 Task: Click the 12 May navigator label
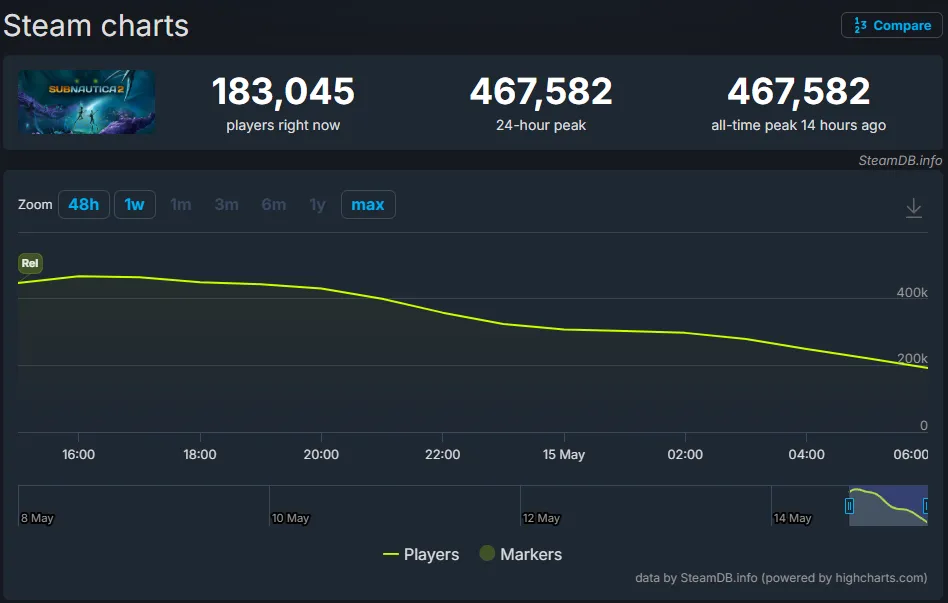pos(541,518)
